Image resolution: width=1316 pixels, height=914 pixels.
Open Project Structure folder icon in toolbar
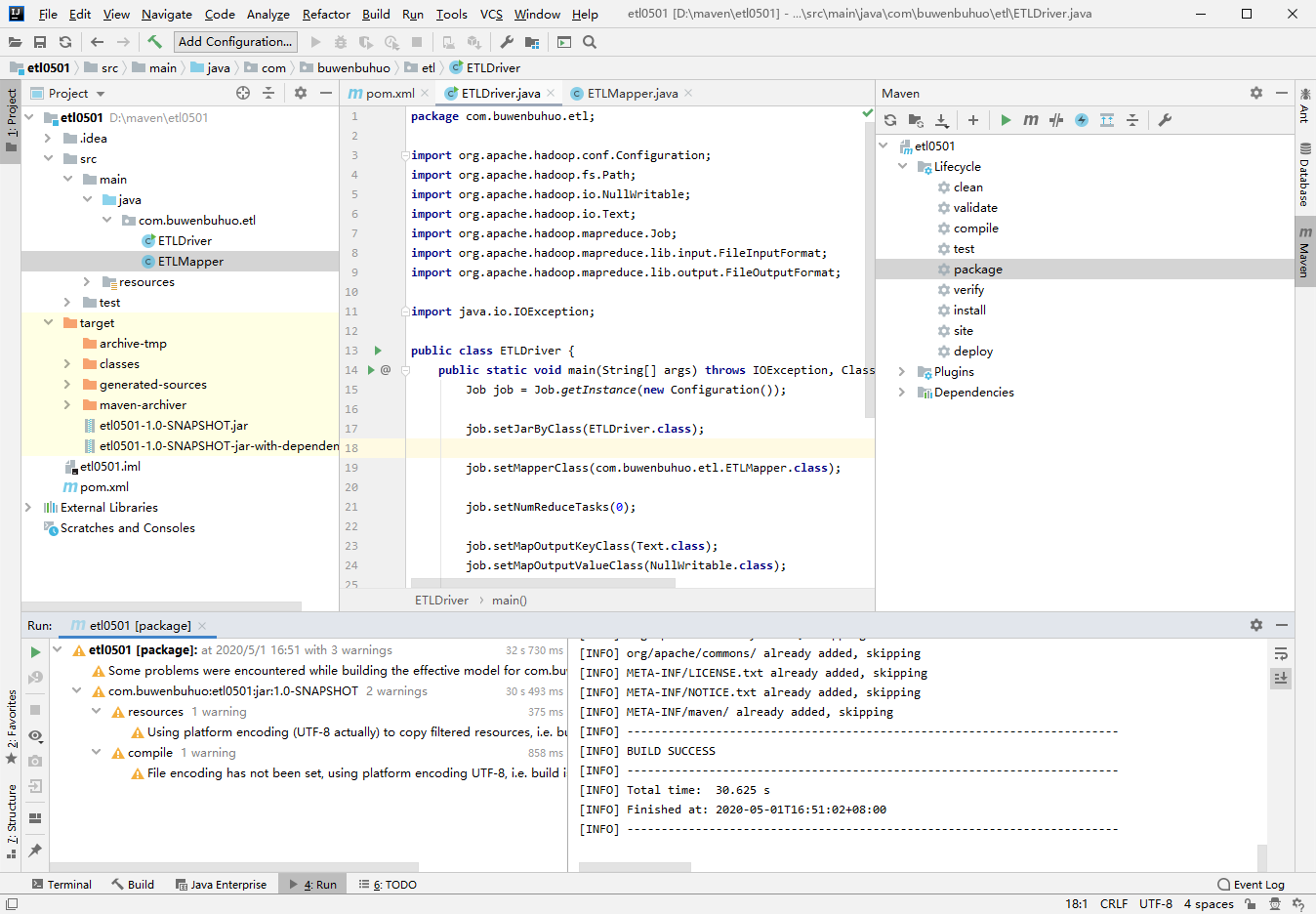coord(532,42)
